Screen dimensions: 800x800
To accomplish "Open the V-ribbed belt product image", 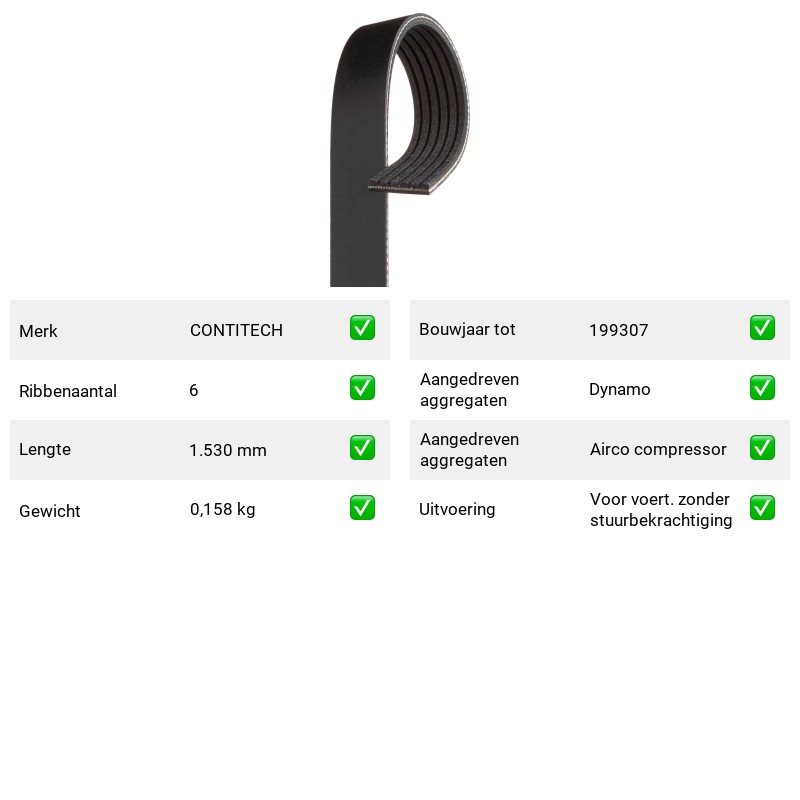I will 399,149.
